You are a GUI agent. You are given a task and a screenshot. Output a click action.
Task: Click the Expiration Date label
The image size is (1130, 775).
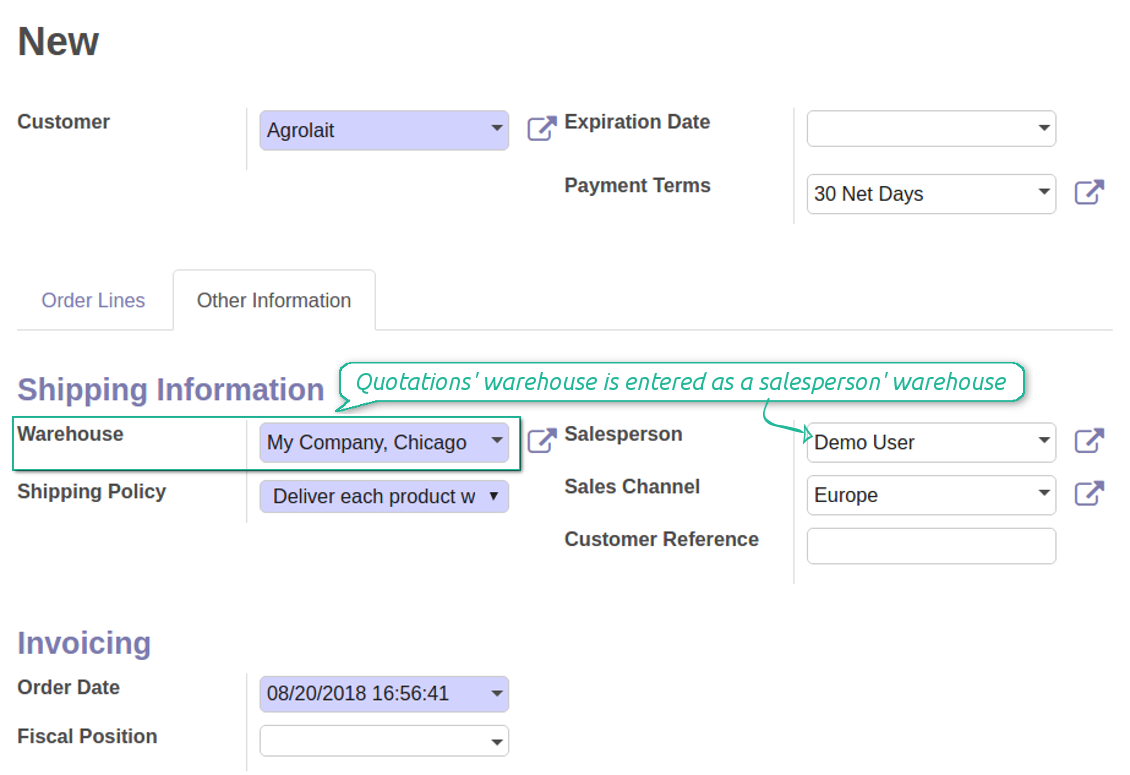coord(637,122)
